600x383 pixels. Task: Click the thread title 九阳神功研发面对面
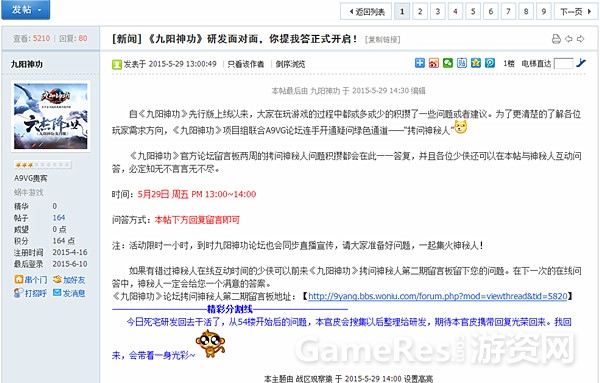point(252,39)
